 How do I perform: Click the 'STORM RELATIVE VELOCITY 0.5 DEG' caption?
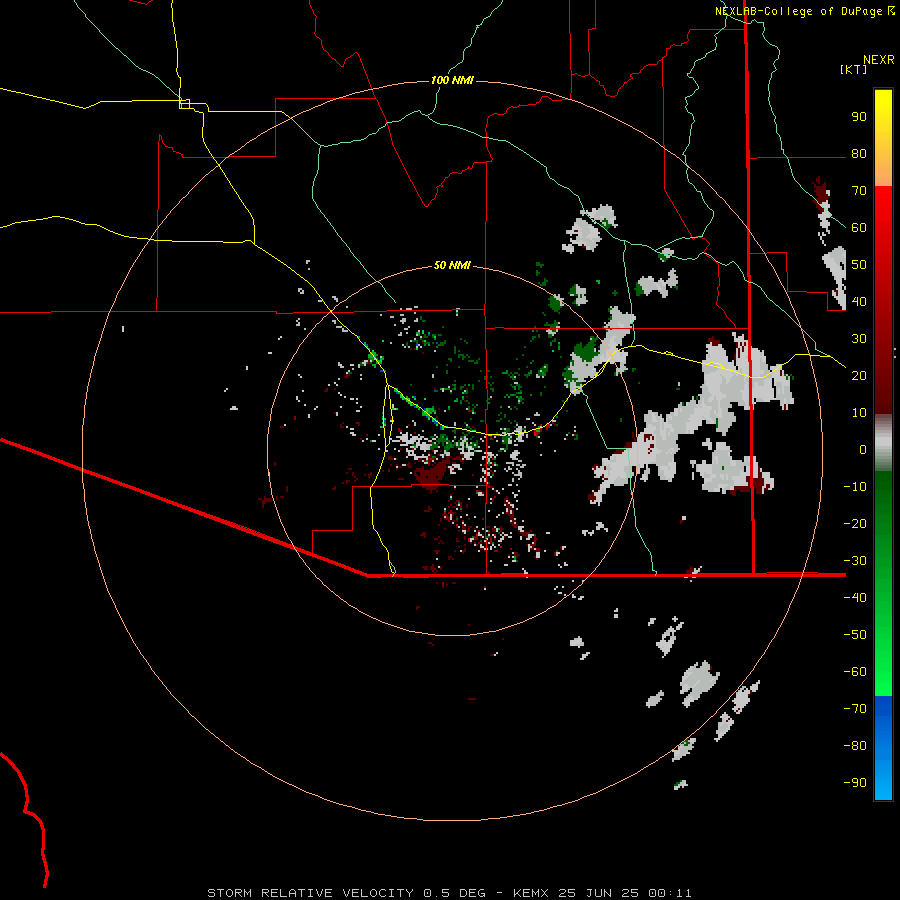pyautogui.click(x=346, y=893)
